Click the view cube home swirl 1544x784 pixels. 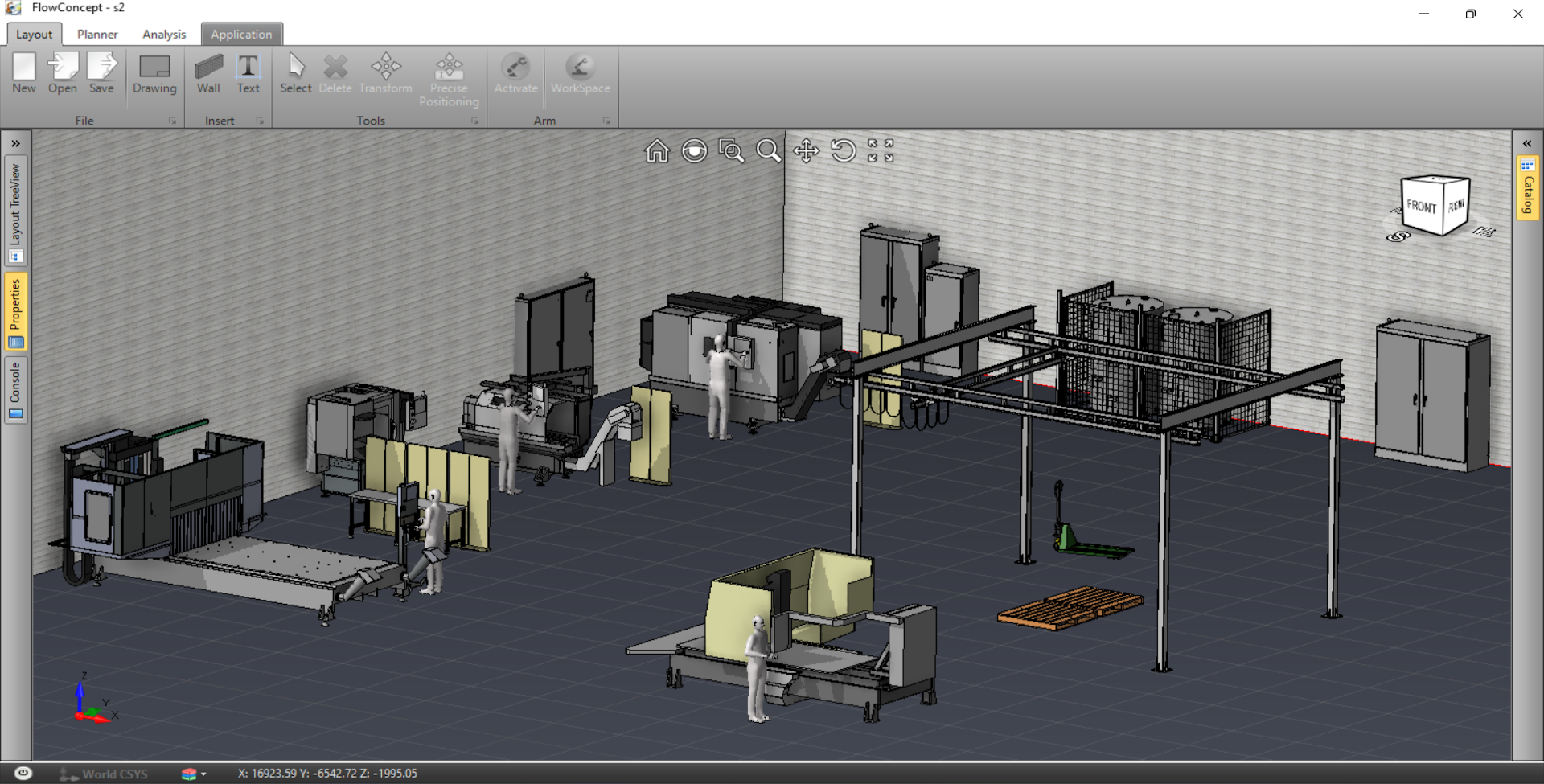1398,236
